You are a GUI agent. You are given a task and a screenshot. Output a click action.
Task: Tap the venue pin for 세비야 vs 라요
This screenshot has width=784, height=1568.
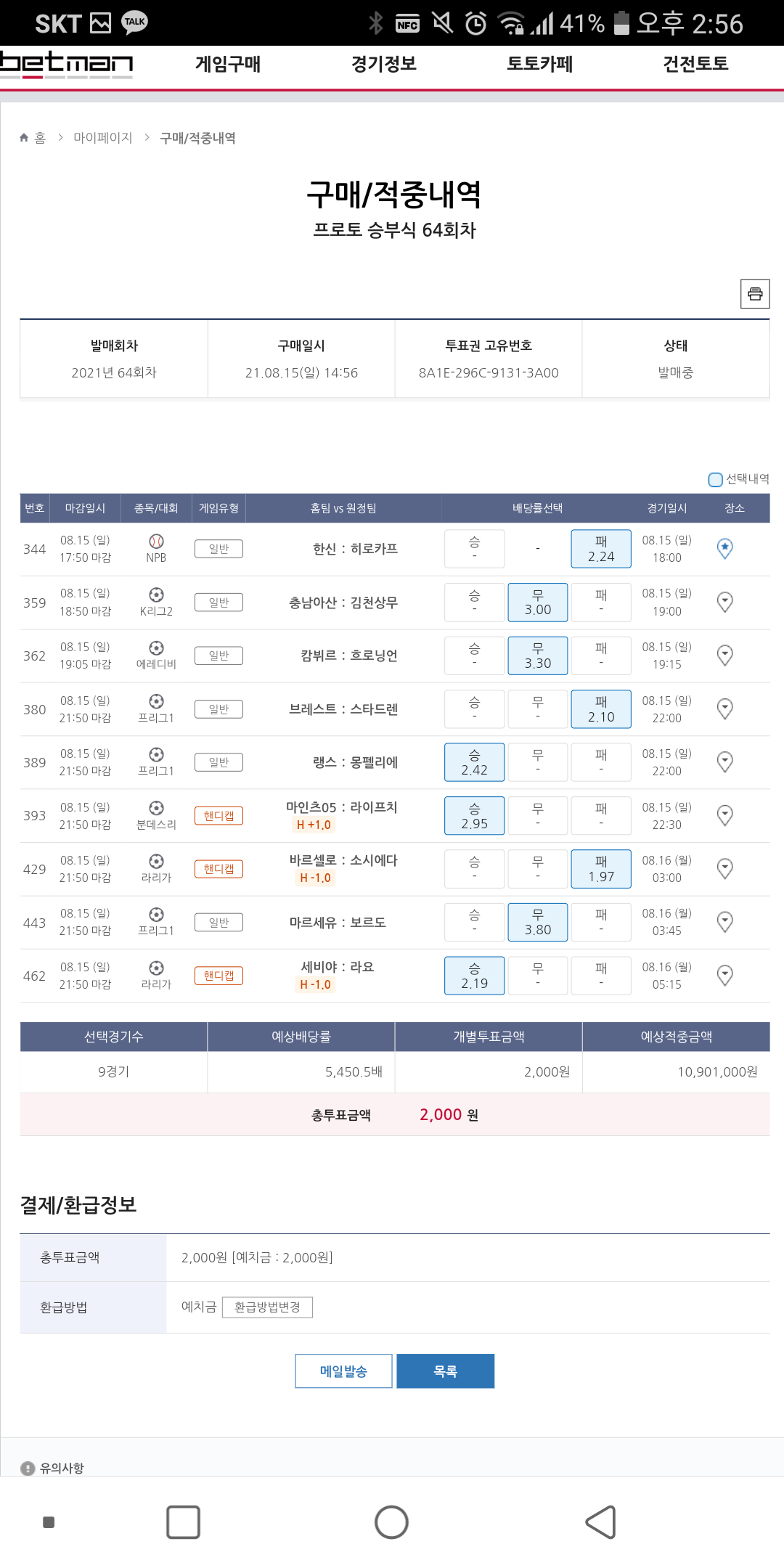(x=724, y=975)
